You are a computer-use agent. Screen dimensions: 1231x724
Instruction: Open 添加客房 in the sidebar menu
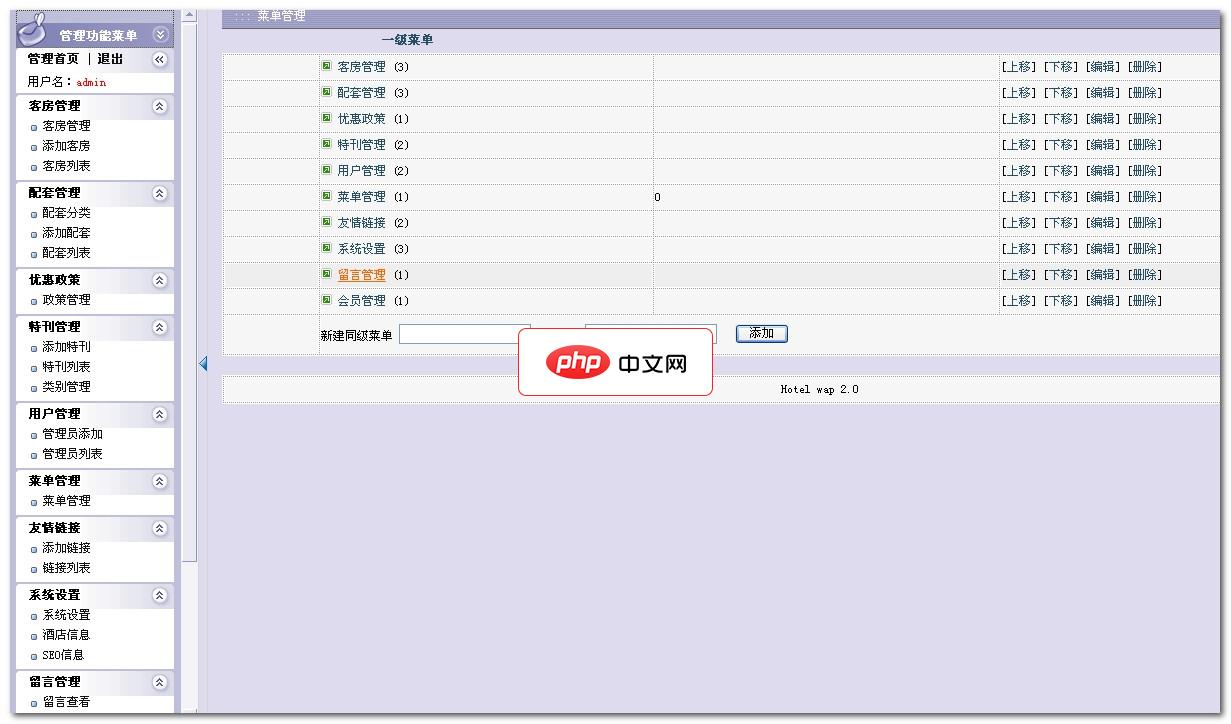(66, 146)
